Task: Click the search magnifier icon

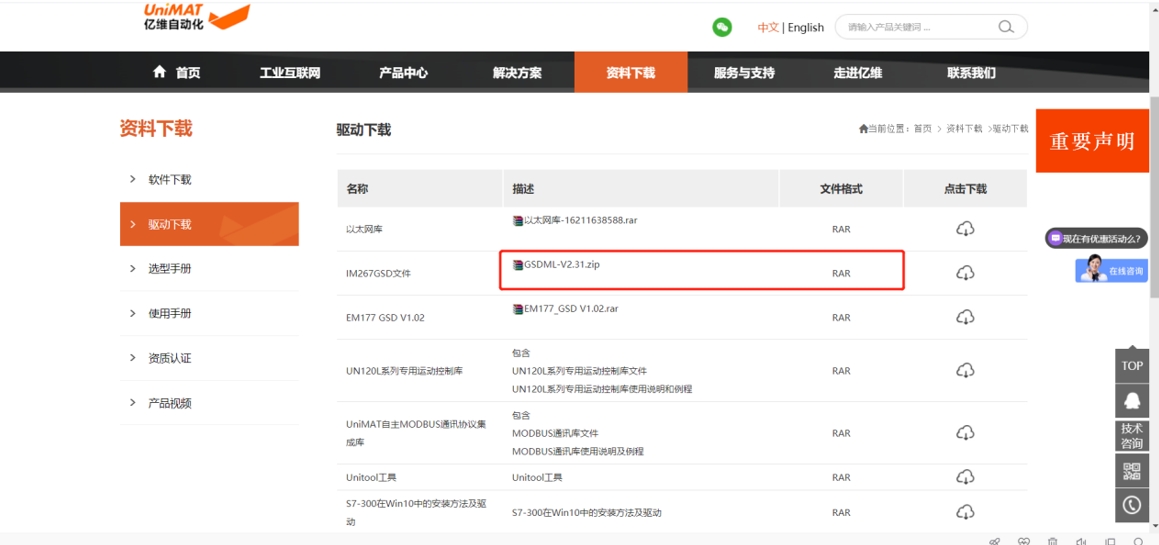Action: click(x=1006, y=27)
